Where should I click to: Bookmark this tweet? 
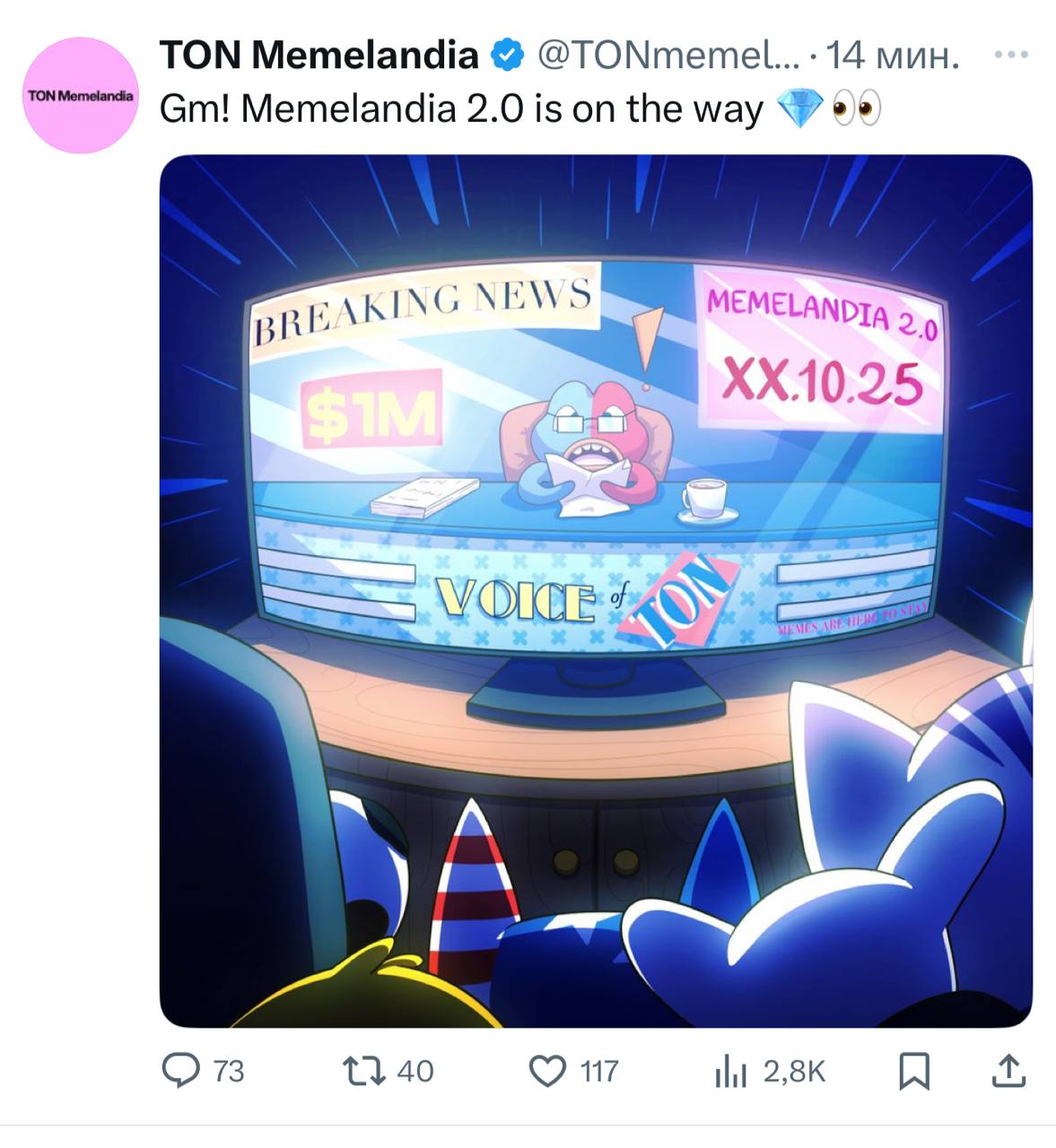click(914, 1071)
